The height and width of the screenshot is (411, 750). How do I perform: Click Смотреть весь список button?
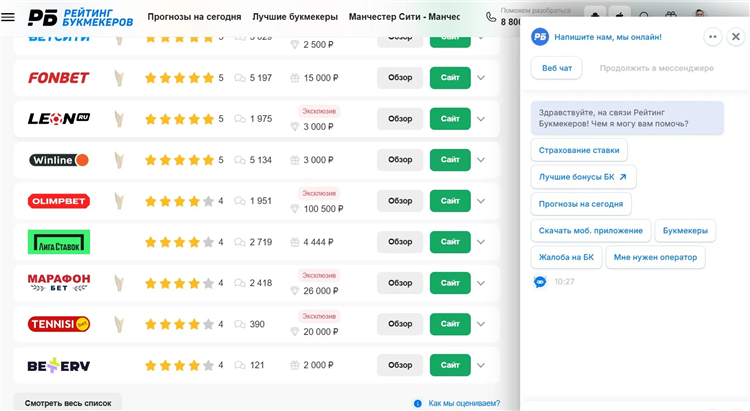tap(68, 403)
